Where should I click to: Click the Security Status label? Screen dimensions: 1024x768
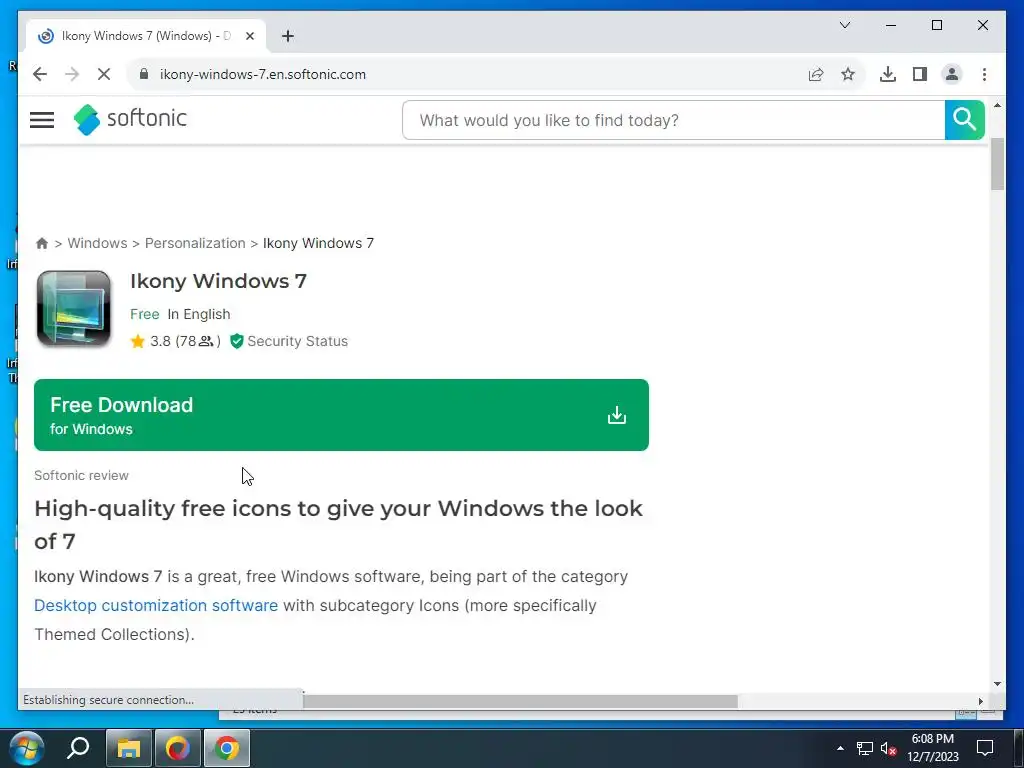click(x=298, y=341)
